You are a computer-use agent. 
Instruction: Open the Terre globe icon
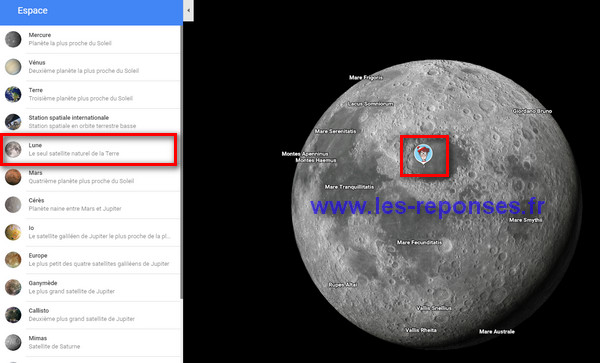click(13, 94)
